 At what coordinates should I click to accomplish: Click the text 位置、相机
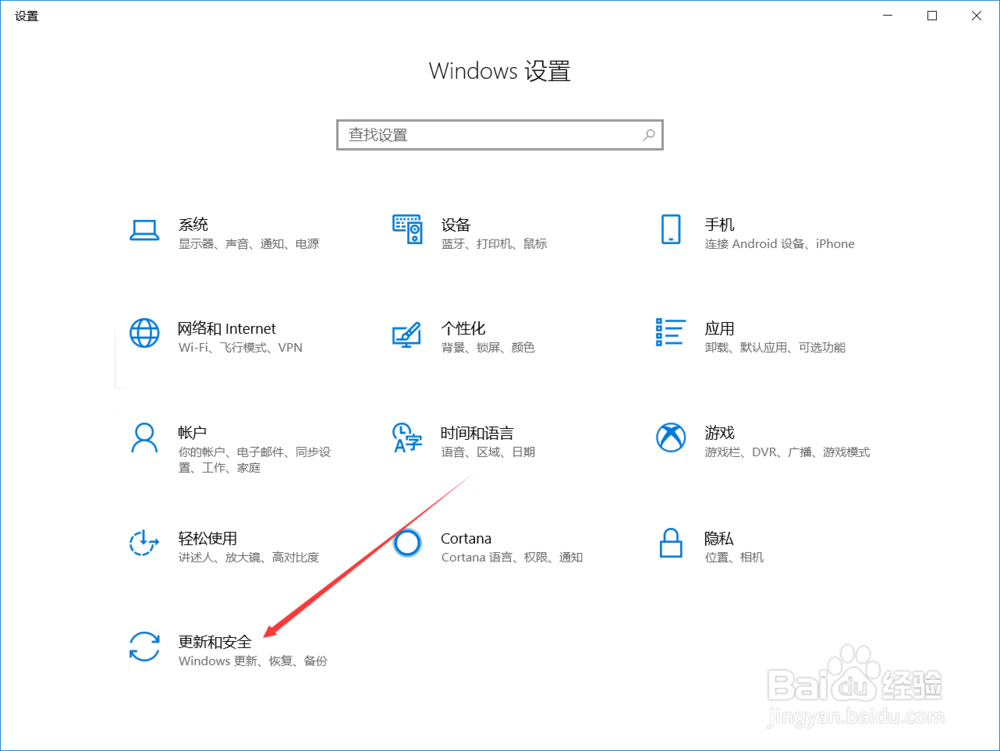point(734,557)
